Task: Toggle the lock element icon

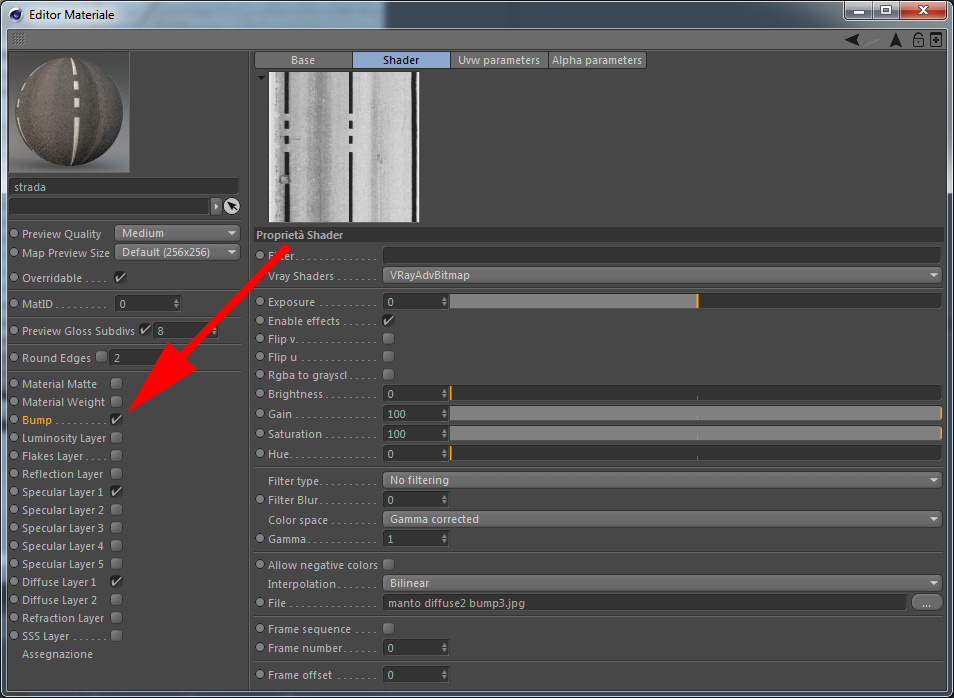Action: pos(918,40)
